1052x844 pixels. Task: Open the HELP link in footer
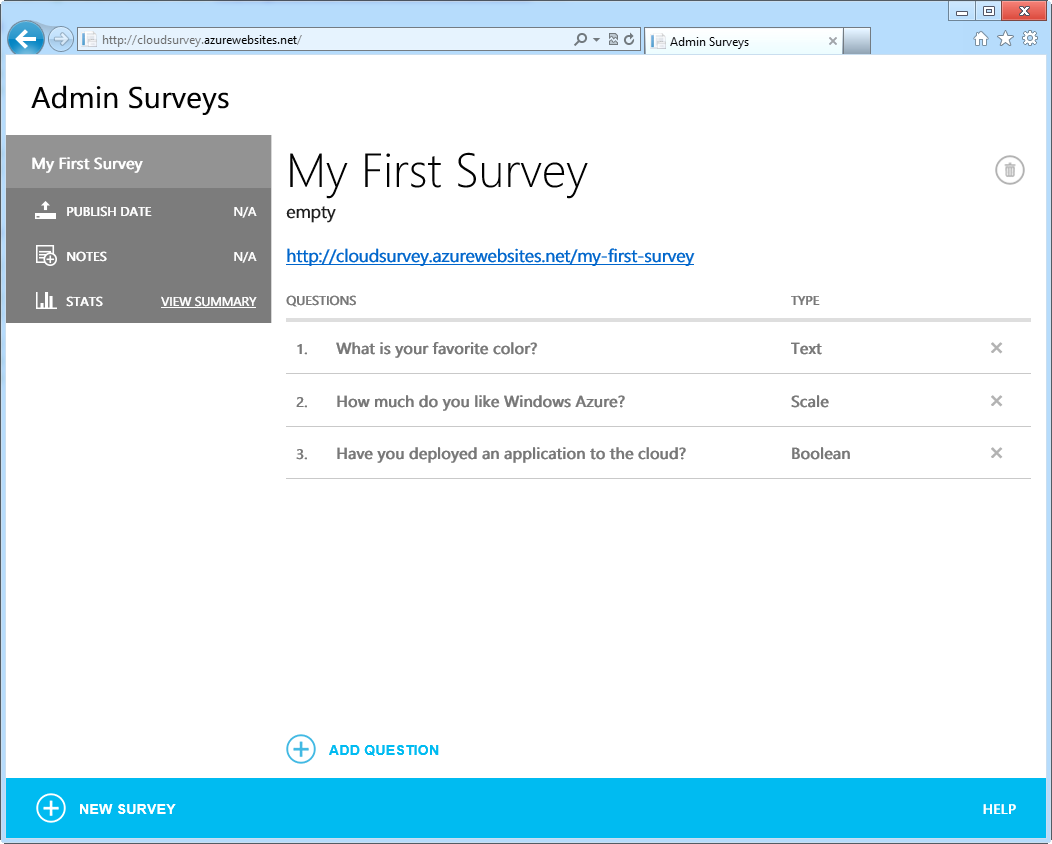[999, 809]
